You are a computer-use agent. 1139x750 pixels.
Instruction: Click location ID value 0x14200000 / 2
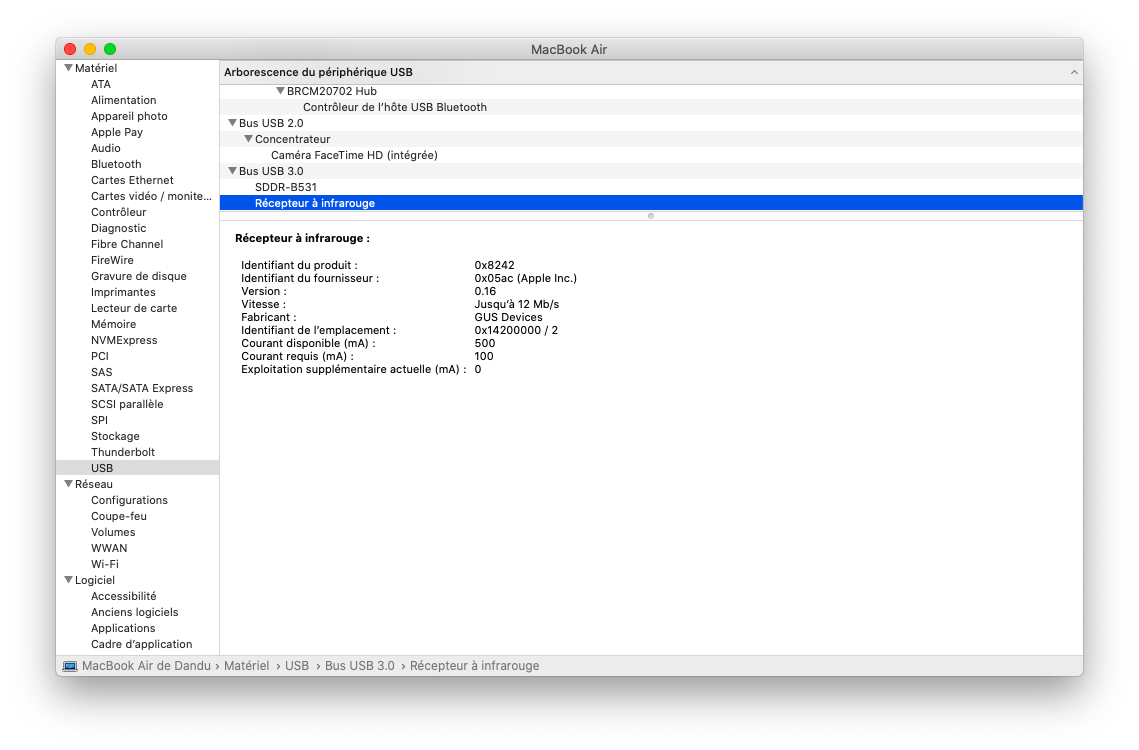pos(516,330)
